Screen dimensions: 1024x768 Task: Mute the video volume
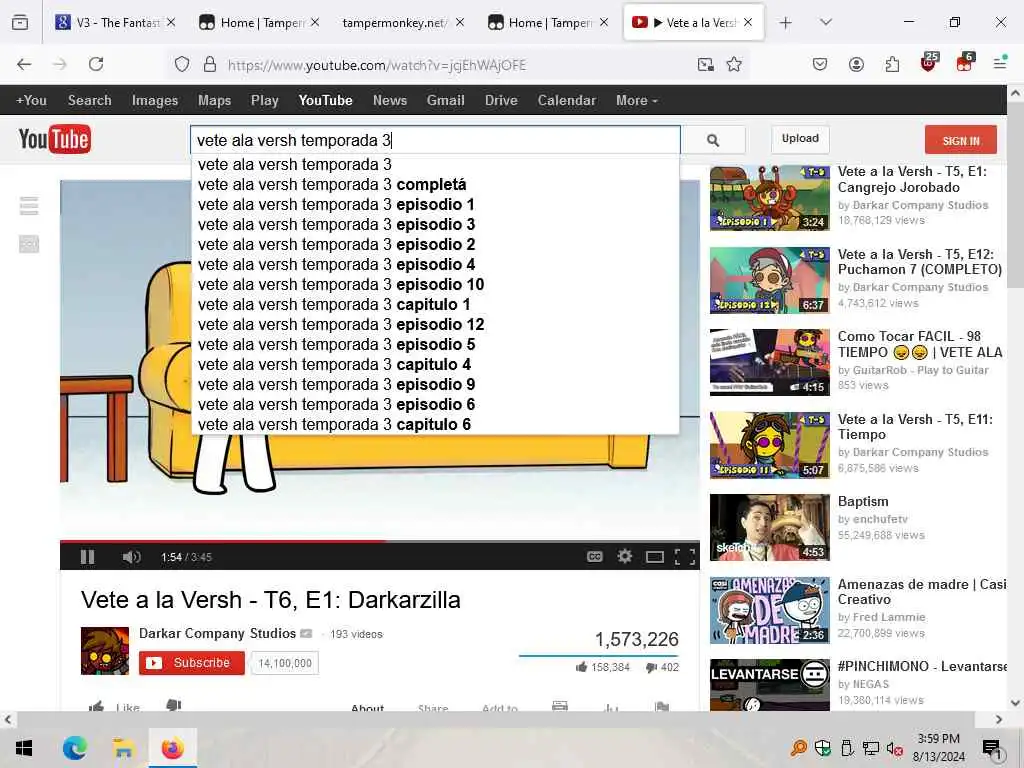[131, 557]
